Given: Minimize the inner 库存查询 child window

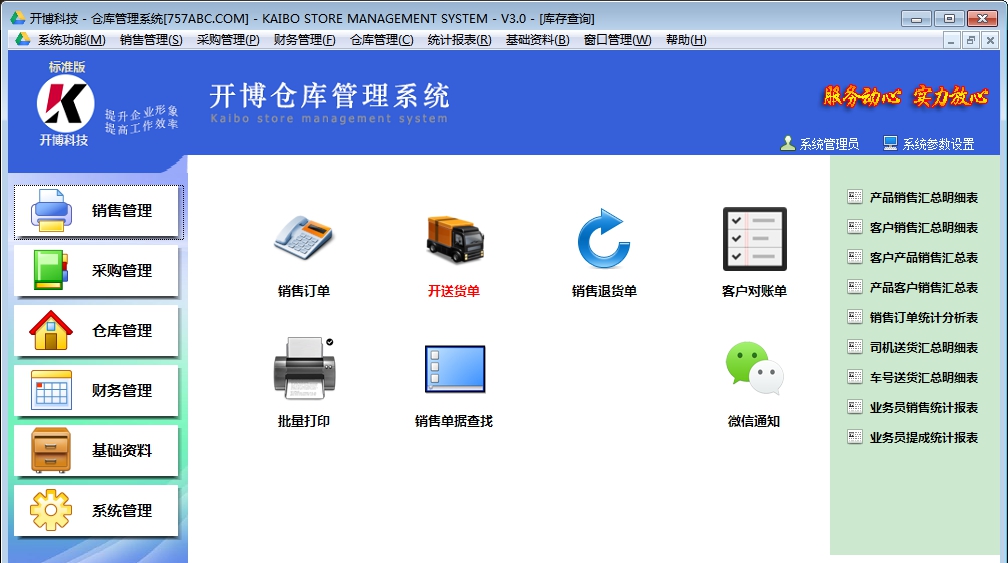Looking at the screenshot, I should pyautogui.click(x=951, y=40).
